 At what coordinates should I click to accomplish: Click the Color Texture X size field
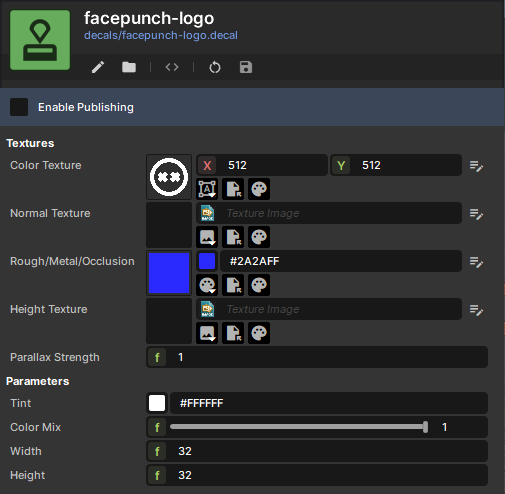[262, 165]
